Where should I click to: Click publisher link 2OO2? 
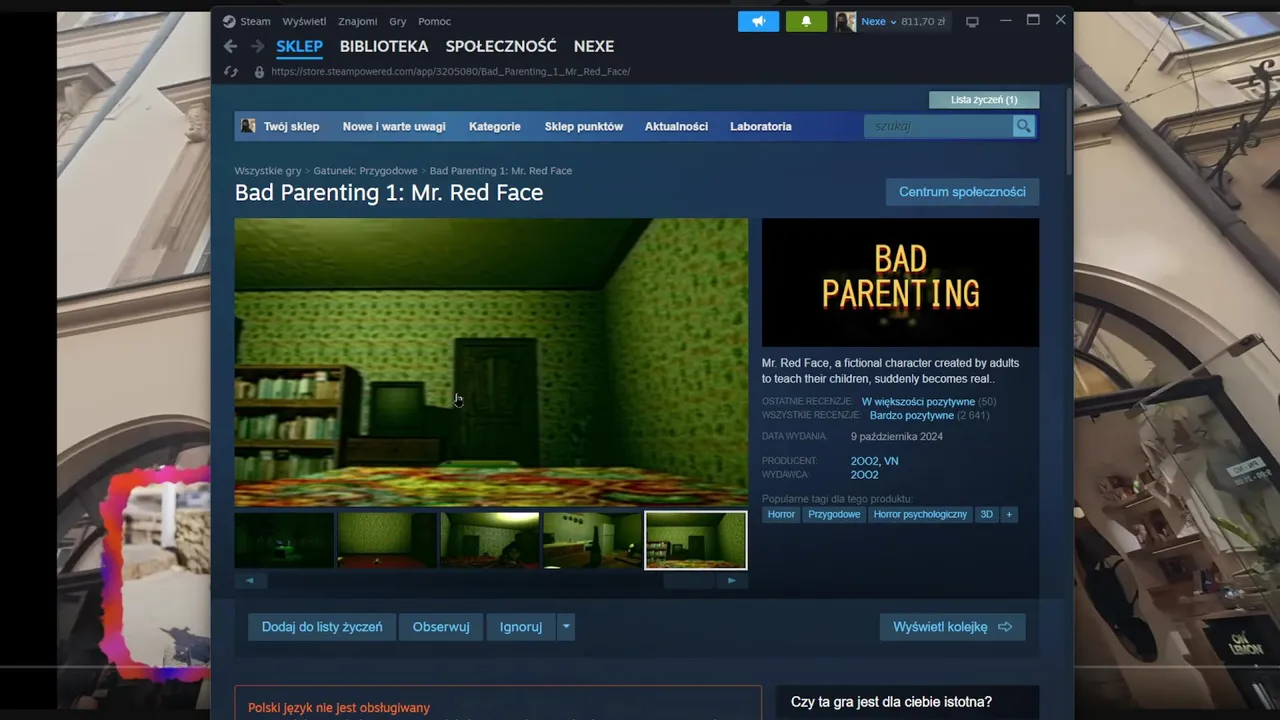pyautogui.click(x=865, y=475)
